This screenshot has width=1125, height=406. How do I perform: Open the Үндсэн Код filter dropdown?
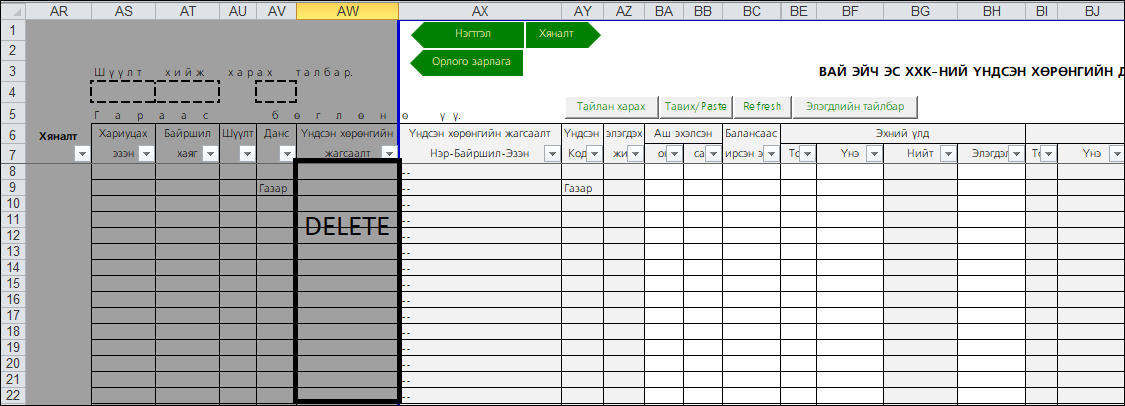[594, 153]
